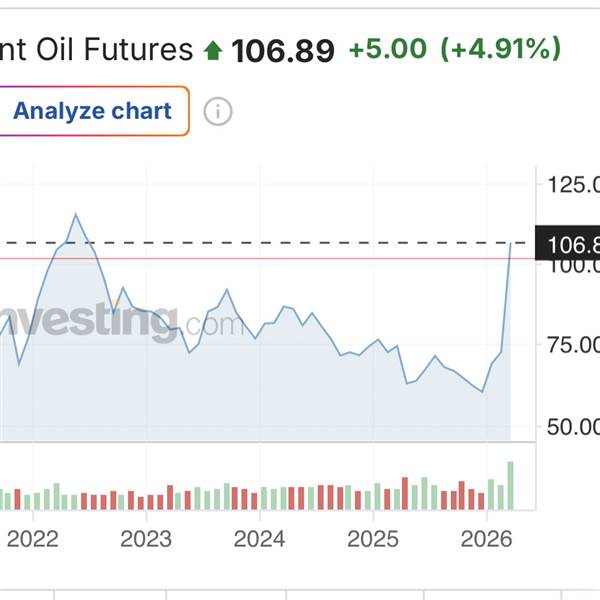
Task: Click the black current price label on axis
Action: click(569, 244)
